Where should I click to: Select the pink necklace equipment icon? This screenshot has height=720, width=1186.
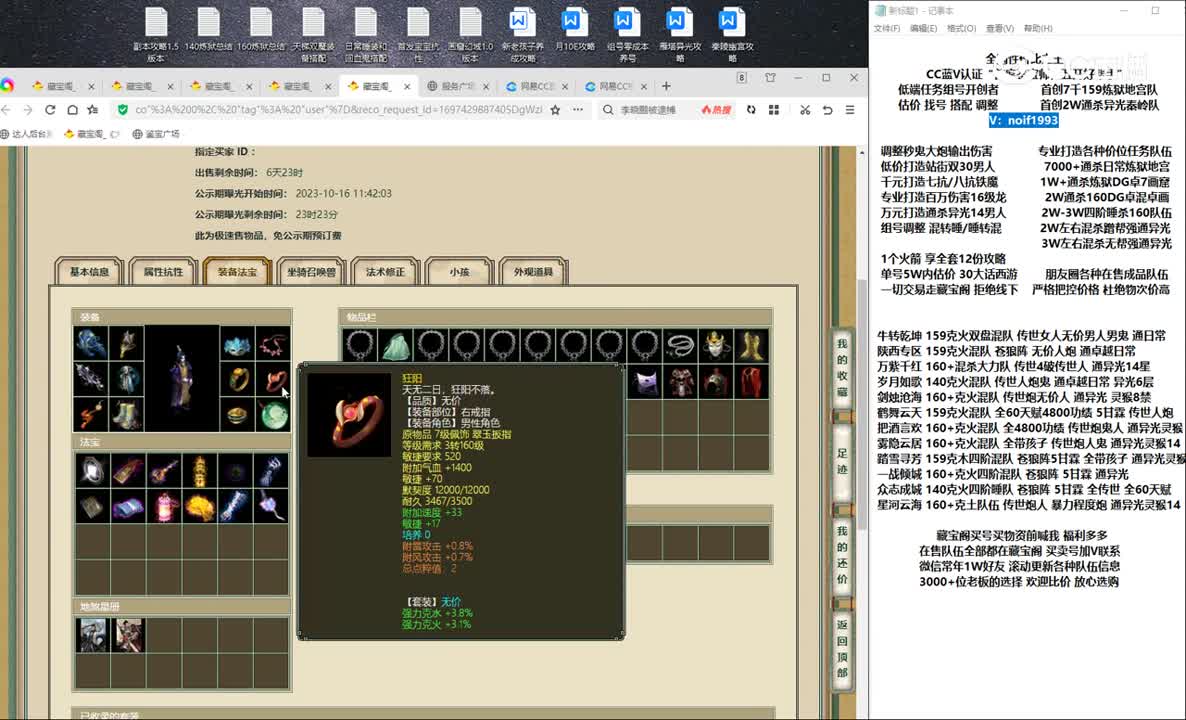(x=273, y=343)
